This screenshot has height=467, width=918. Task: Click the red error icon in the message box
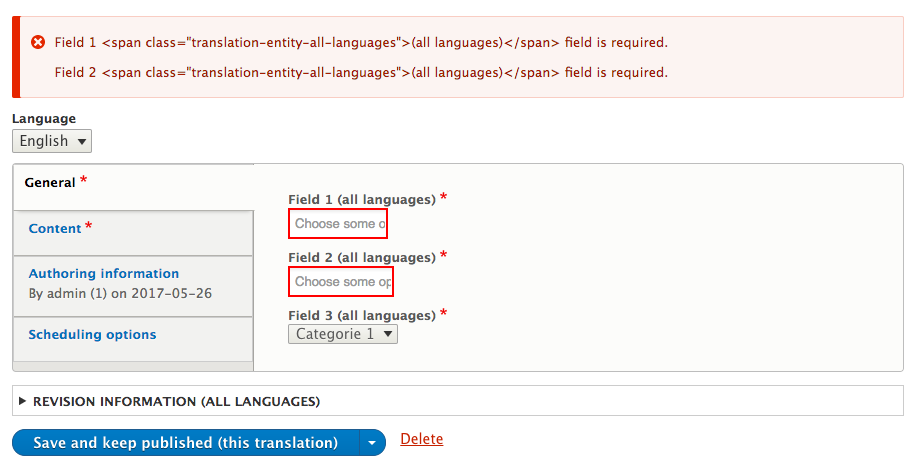coord(38,42)
